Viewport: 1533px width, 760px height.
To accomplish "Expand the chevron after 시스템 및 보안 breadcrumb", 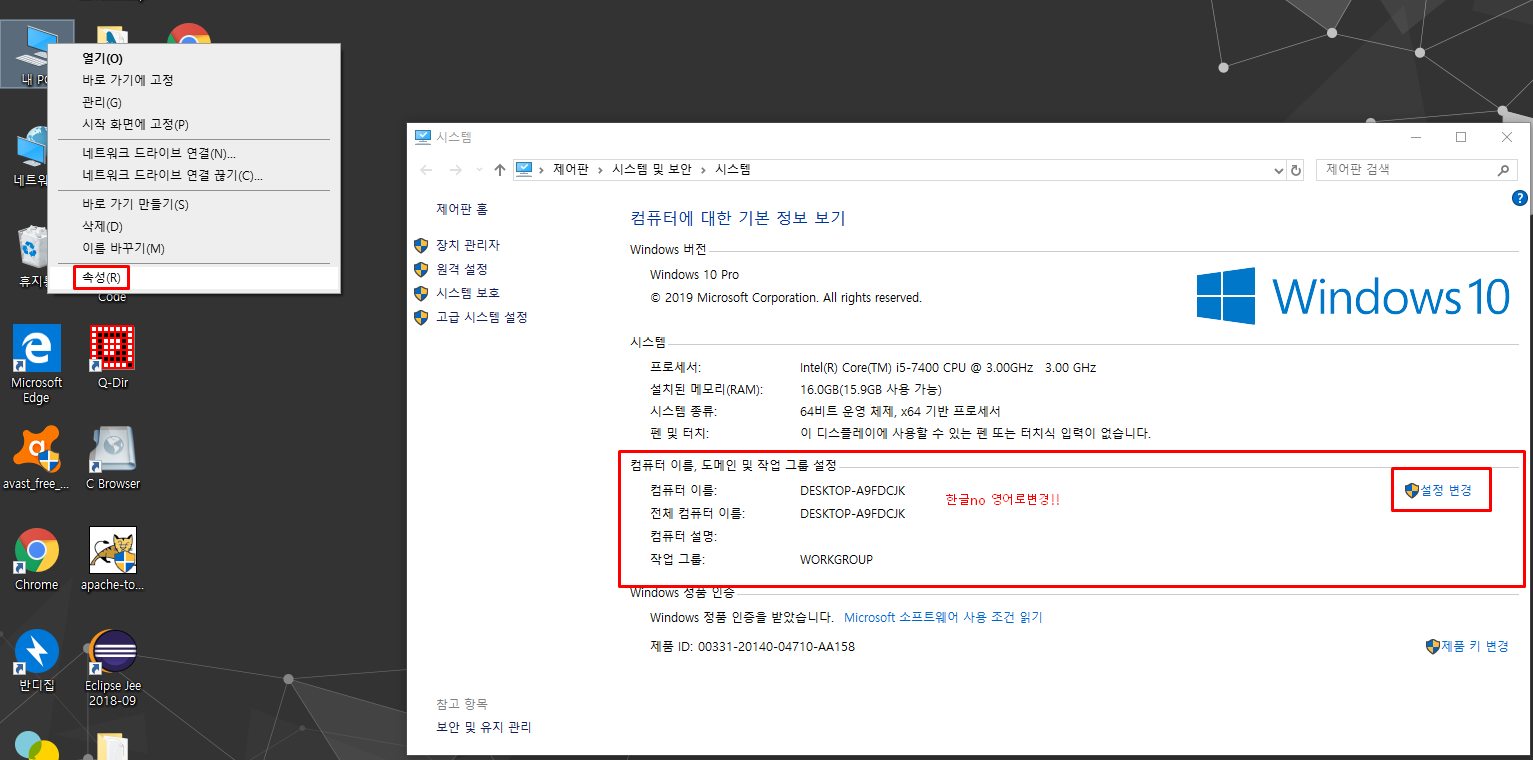I will 703,170.
